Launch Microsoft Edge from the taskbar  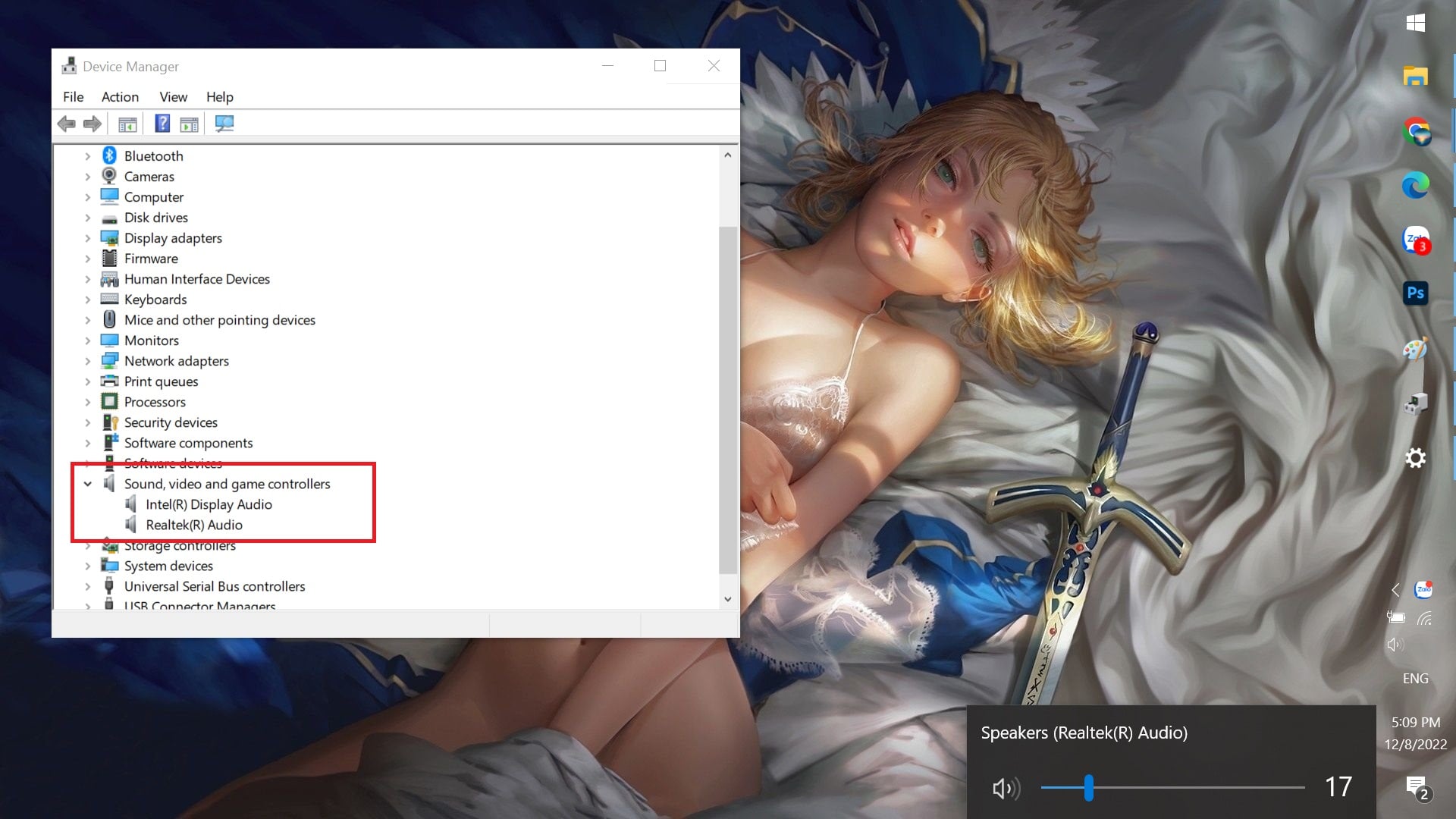[1415, 185]
